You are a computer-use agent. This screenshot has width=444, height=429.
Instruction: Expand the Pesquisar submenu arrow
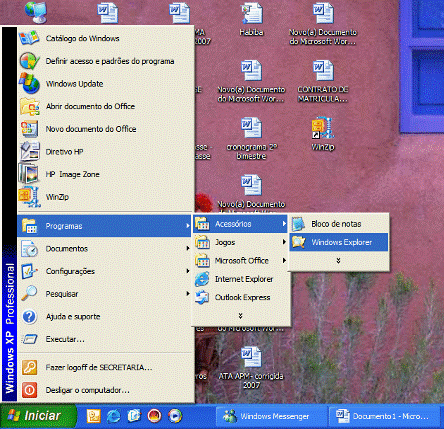[188, 294]
